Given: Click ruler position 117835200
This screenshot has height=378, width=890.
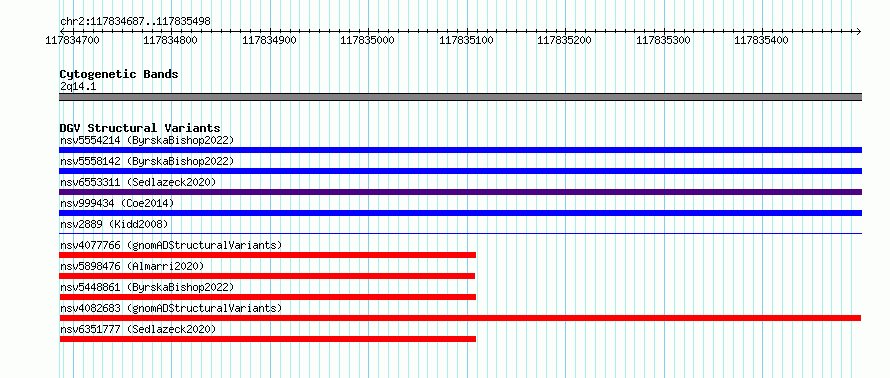Looking at the screenshot, I should [565, 41].
